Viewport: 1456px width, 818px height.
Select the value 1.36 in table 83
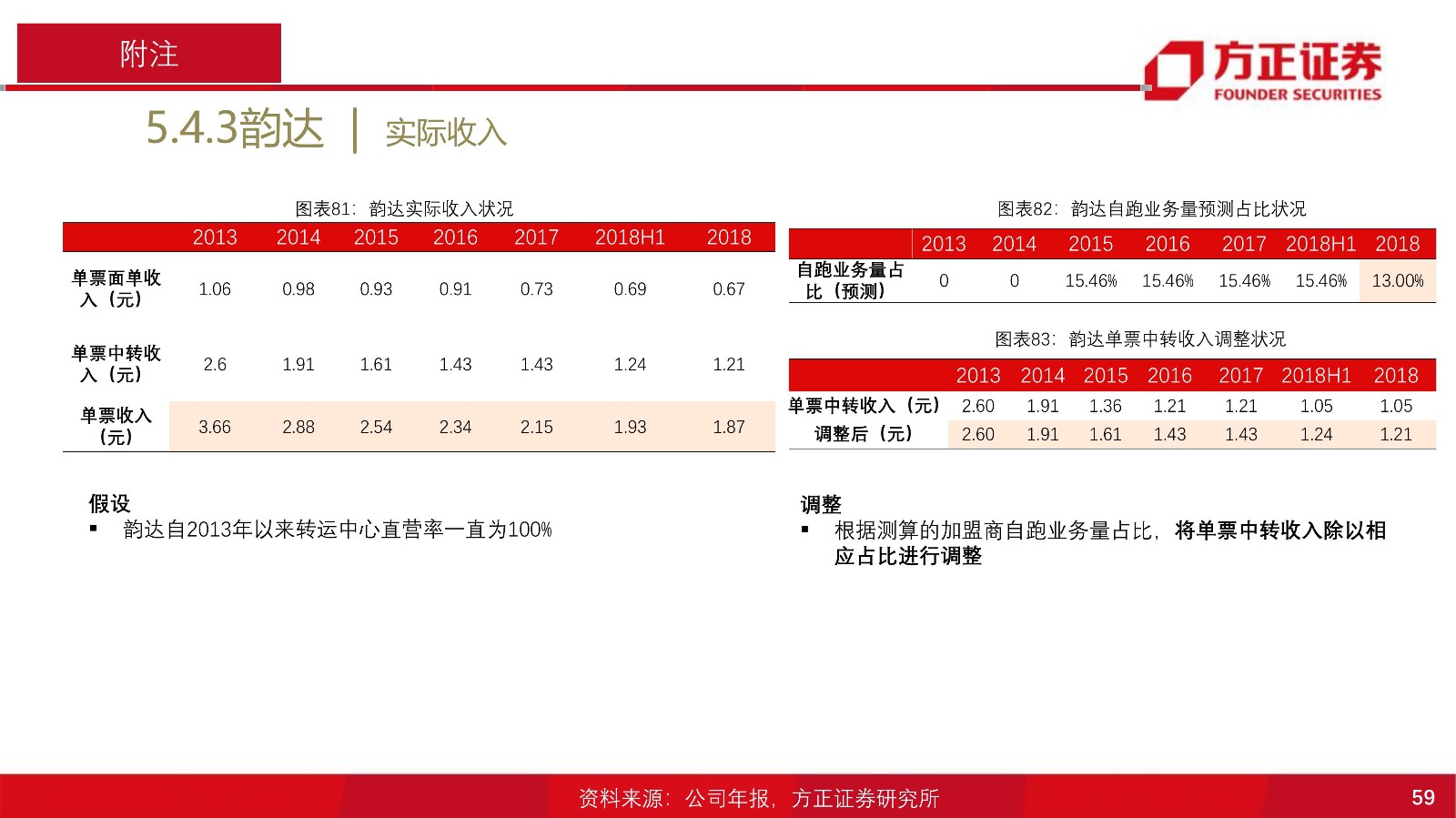[x=1106, y=406]
